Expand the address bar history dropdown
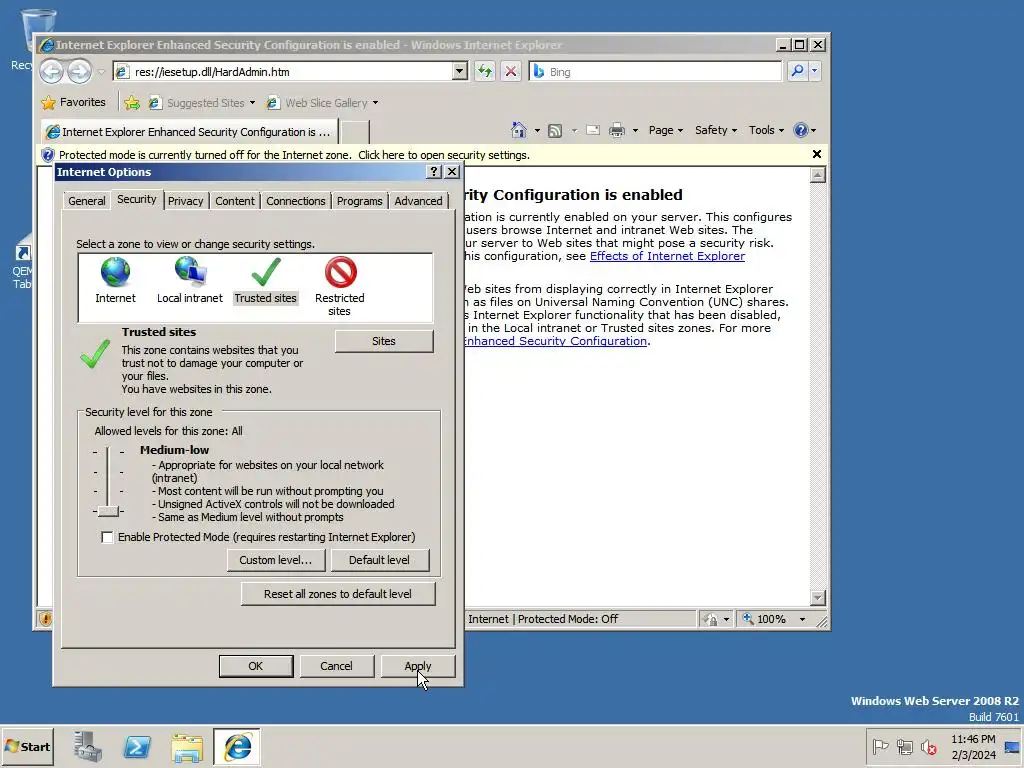The width and height of the screenshot is (1024, 768). [x=460, y=71]
